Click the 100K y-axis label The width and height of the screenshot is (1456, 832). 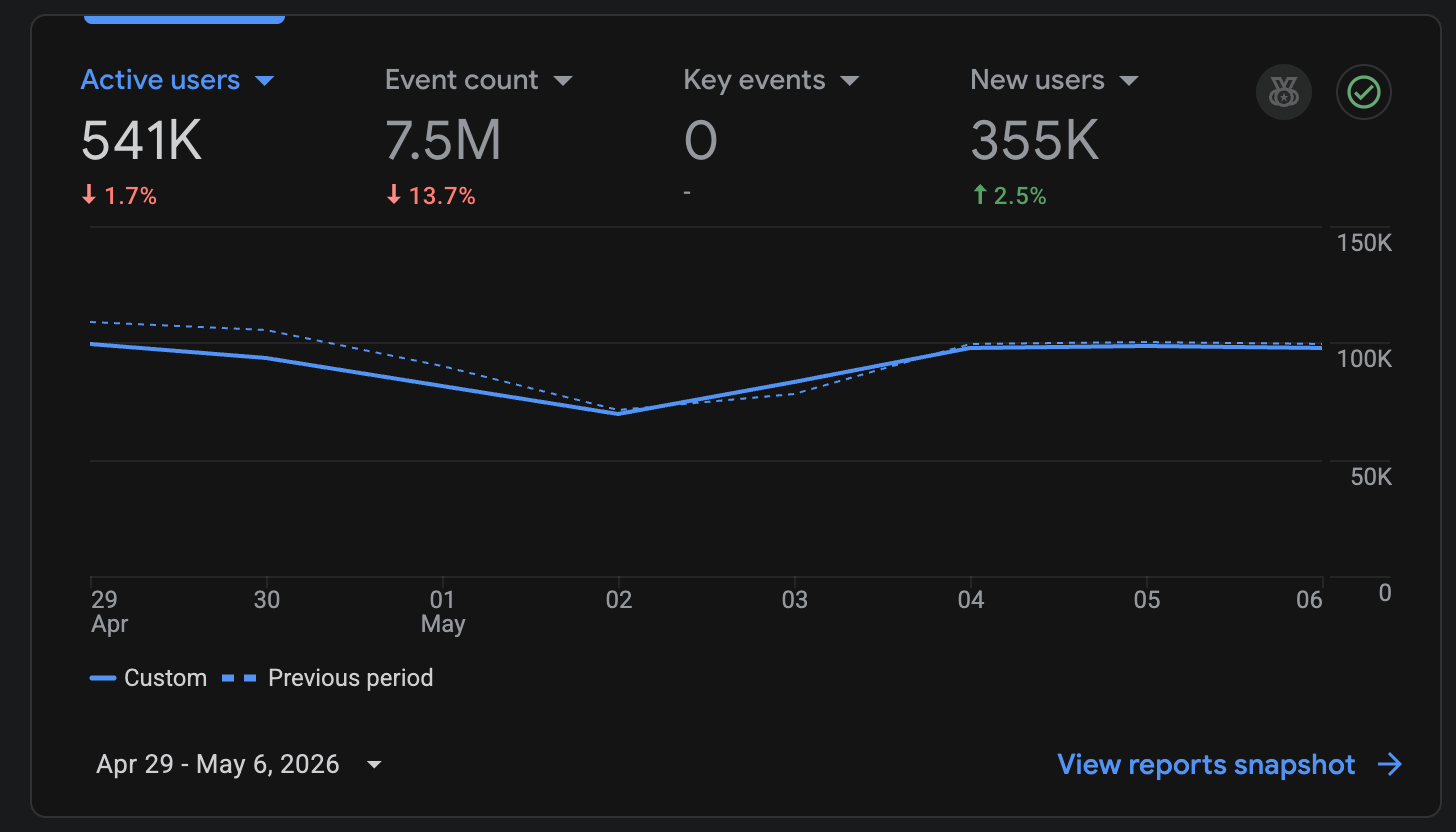[x=1364, y=359]
